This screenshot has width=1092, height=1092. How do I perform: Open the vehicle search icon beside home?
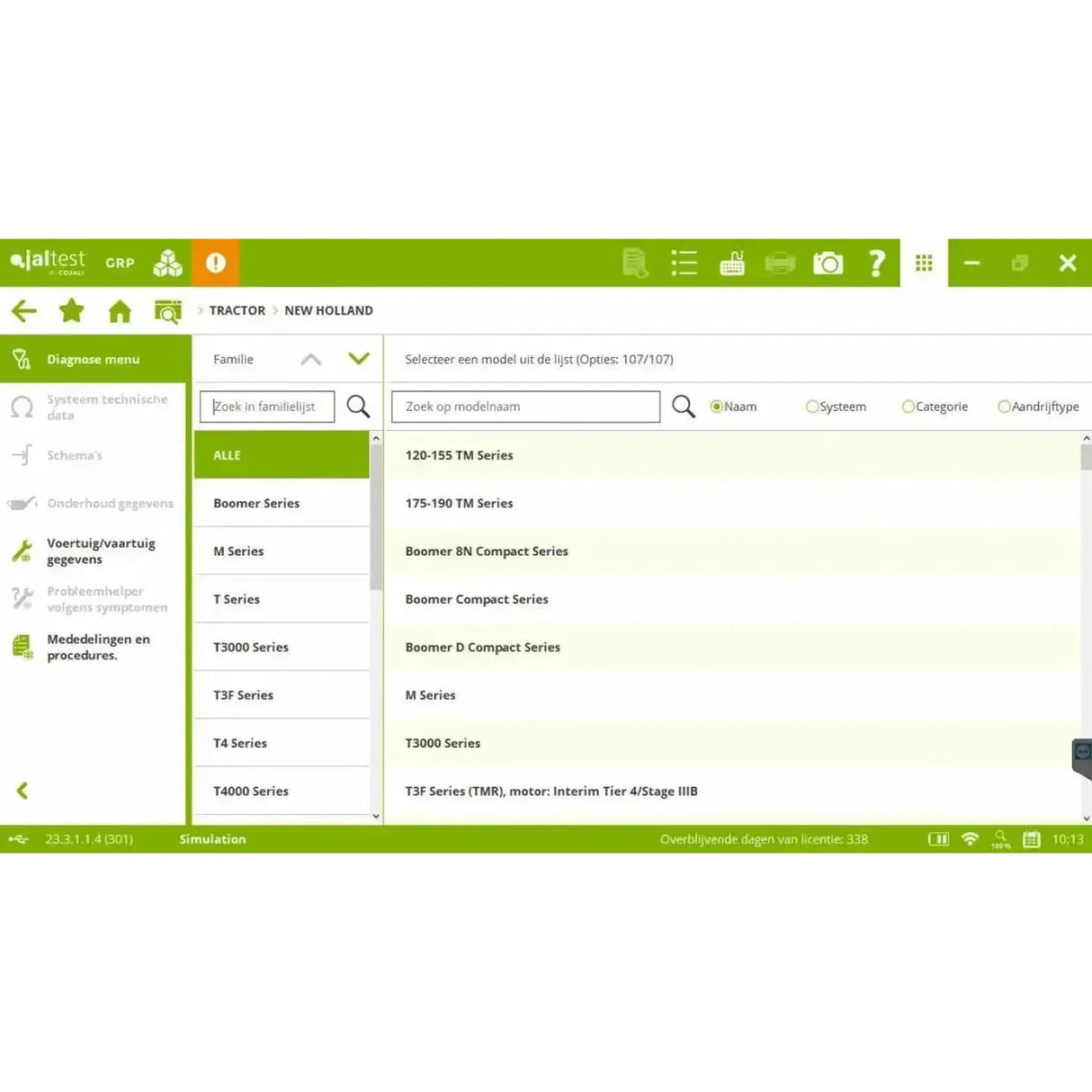(167, 311)
